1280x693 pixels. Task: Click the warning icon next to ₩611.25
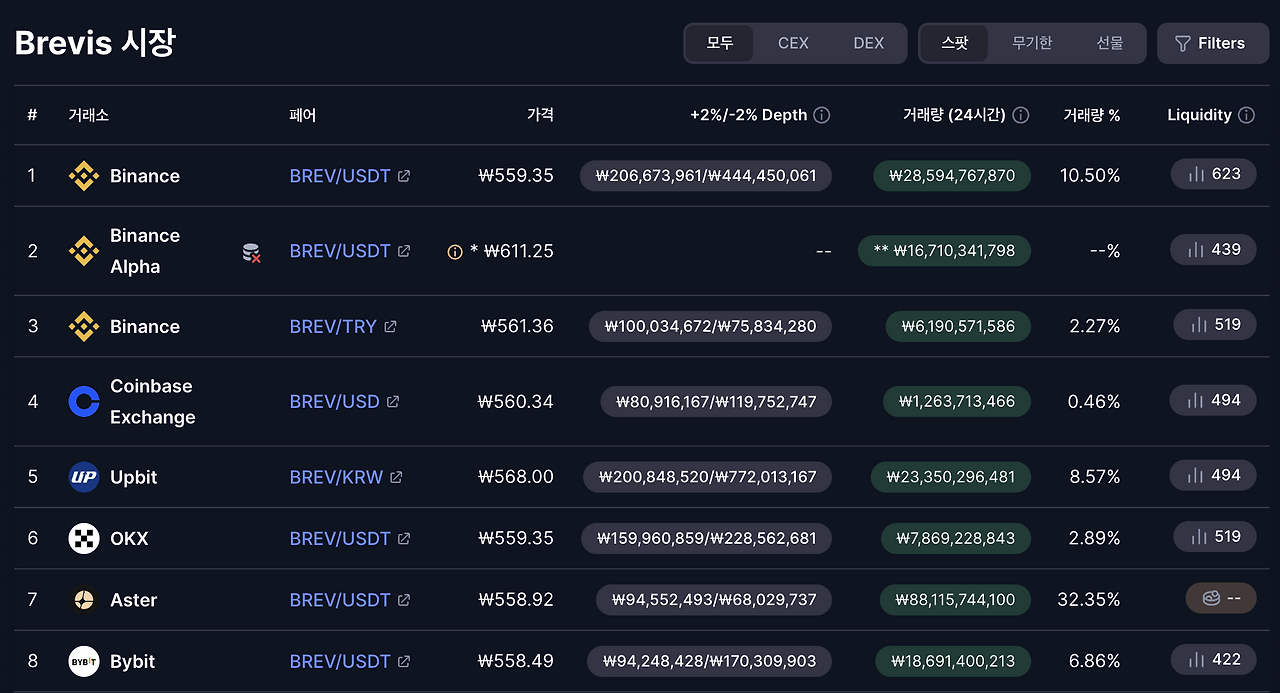tap(455, 252)
